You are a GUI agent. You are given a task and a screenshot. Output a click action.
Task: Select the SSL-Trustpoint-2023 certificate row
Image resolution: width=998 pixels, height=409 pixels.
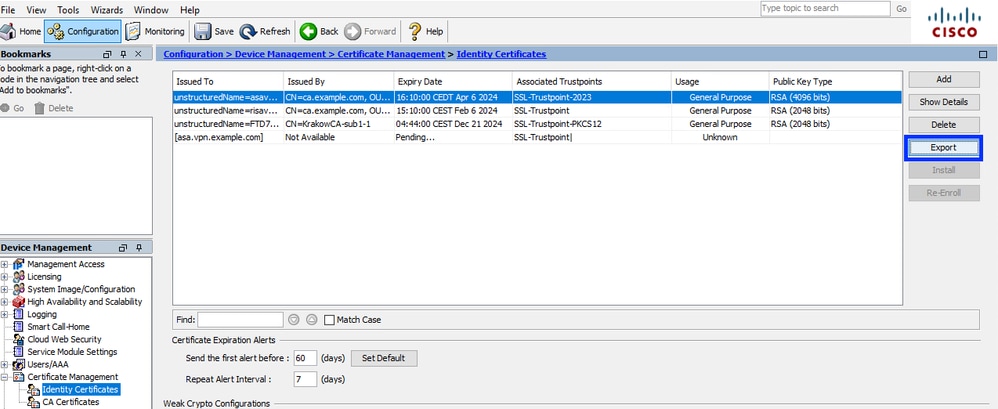click(537, 97)
